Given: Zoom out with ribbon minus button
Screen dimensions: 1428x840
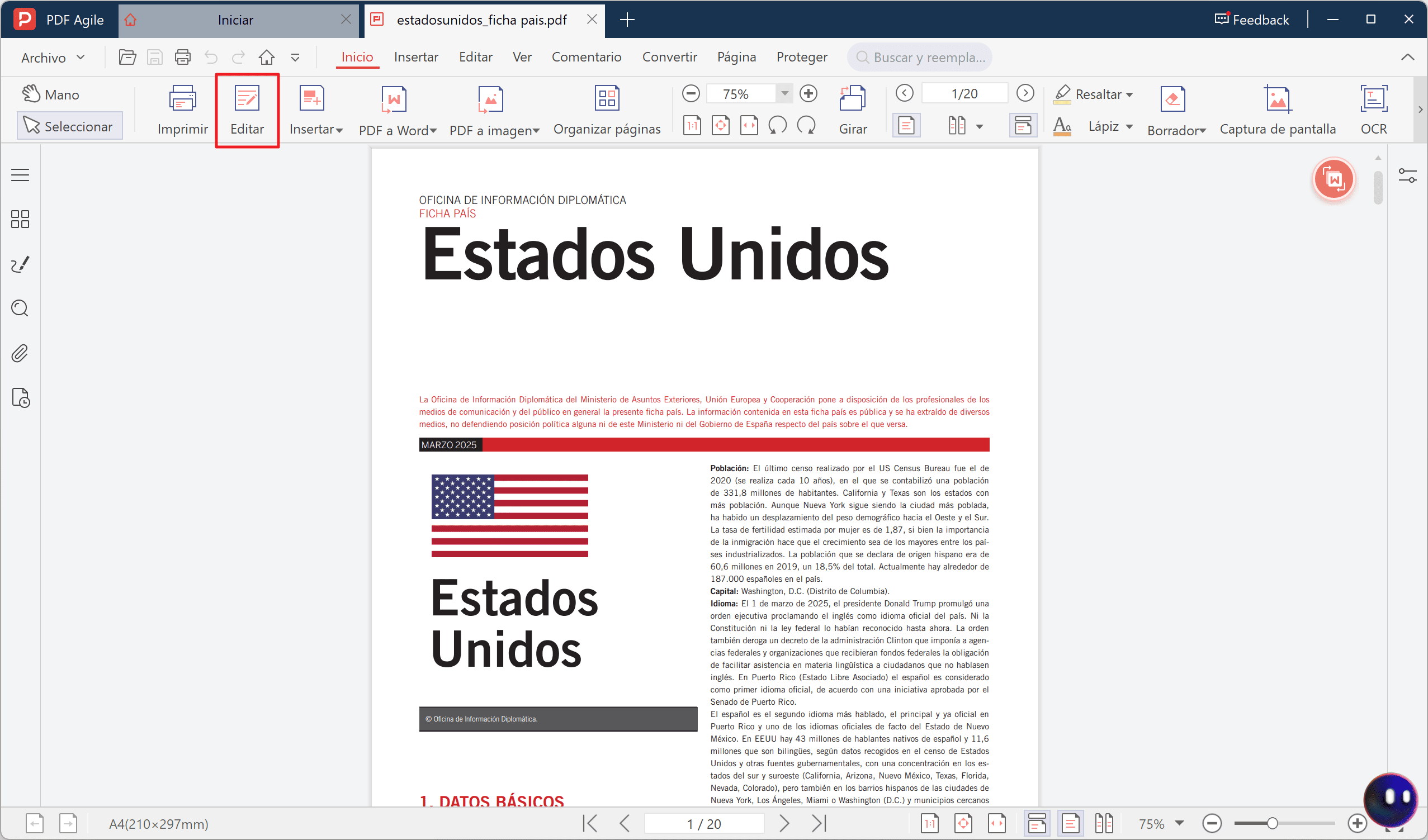Looking at the screenshot, I should click(691, 93).
